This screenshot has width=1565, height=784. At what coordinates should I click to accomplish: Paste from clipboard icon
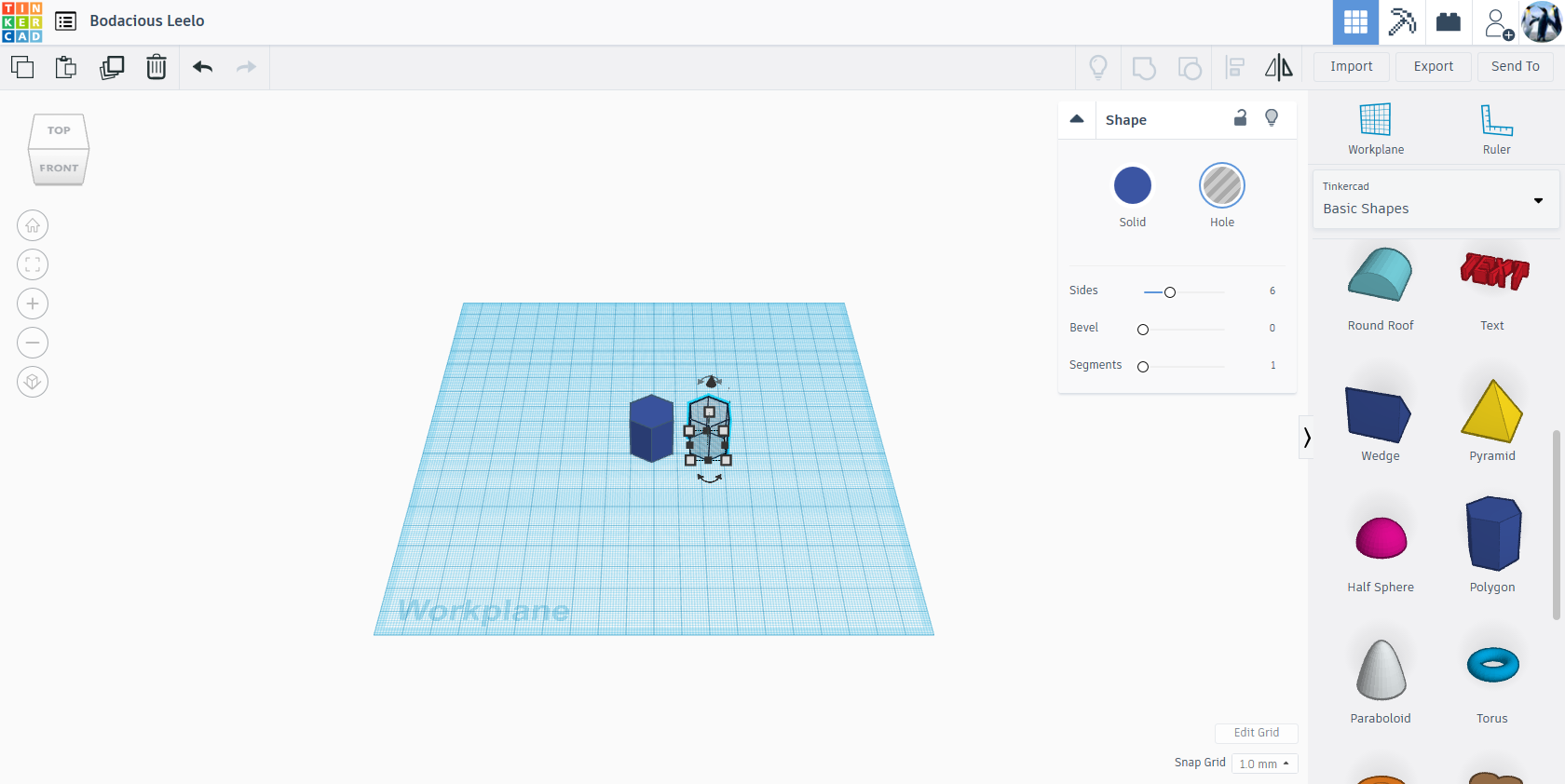66,67
